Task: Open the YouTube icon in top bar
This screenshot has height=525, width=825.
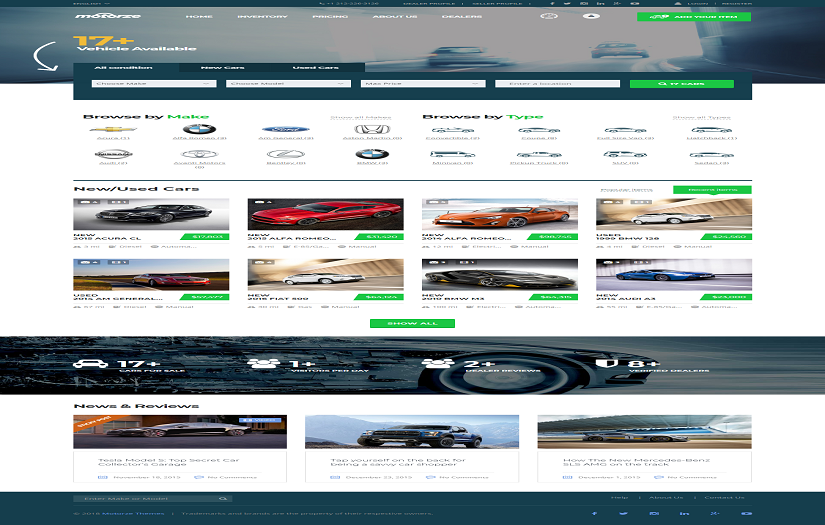Action: click(x=635, y=3)
